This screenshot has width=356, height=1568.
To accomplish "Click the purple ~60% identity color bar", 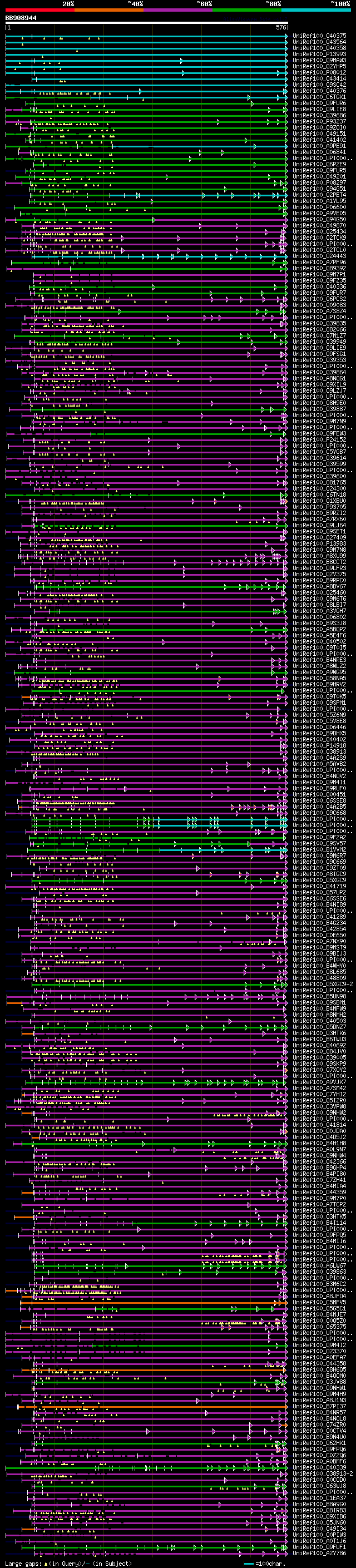I will tap(179, 10).
